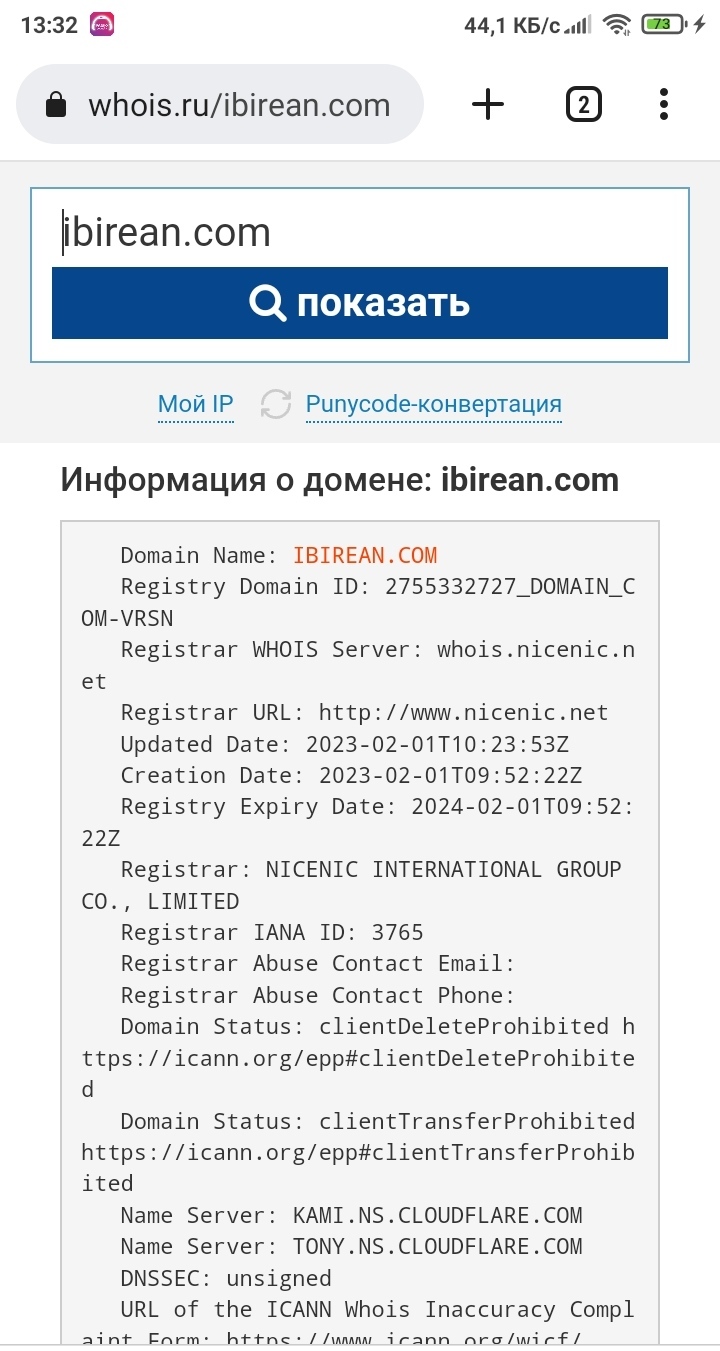Tap the pink app notification icon in the status bar

[102, 25]
